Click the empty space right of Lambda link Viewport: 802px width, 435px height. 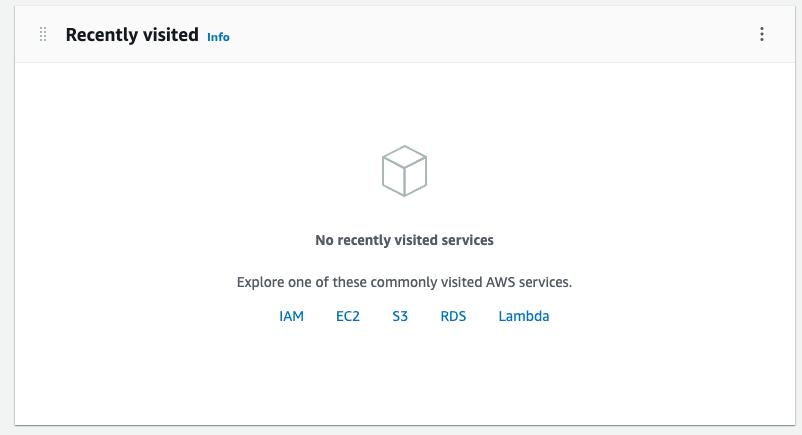(x=660, y=316)
